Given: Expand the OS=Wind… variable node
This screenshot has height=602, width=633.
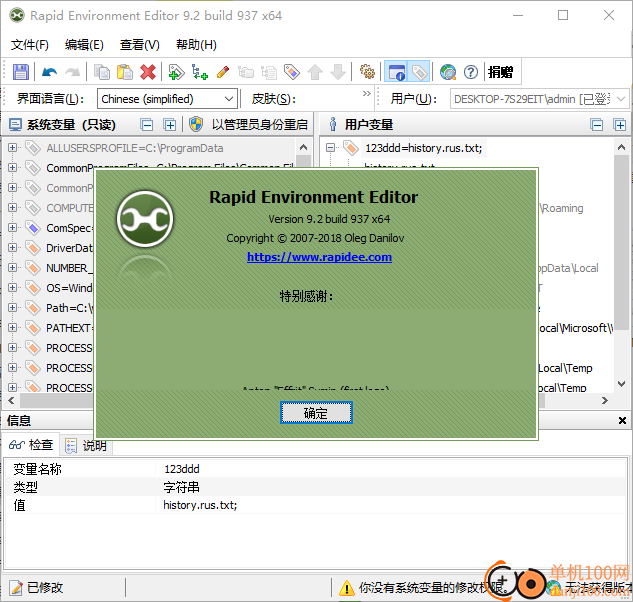Looking at the screenshot, I should [12, 287].
